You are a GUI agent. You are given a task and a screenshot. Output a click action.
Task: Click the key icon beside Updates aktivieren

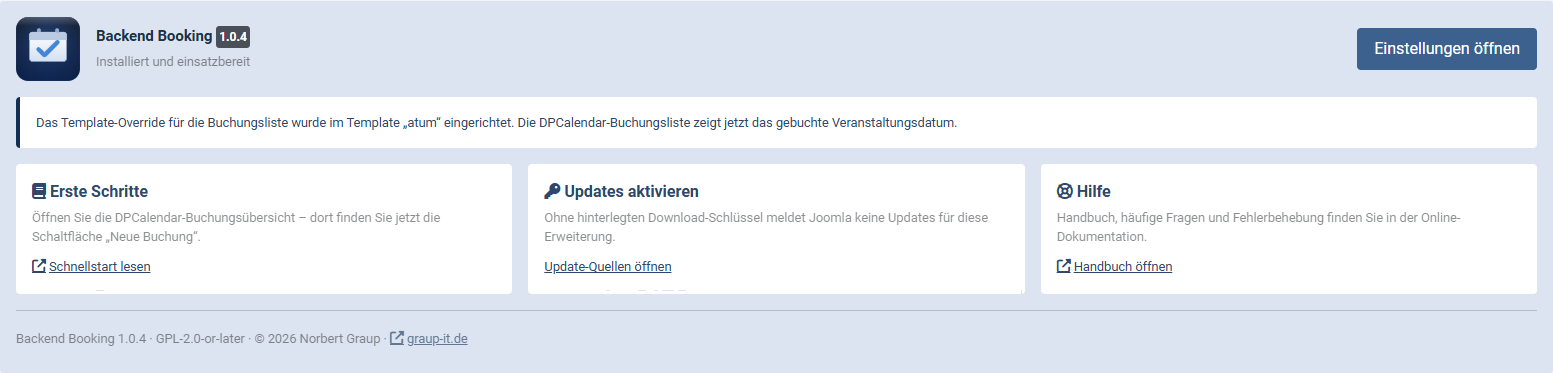click(x=552, y=191)
